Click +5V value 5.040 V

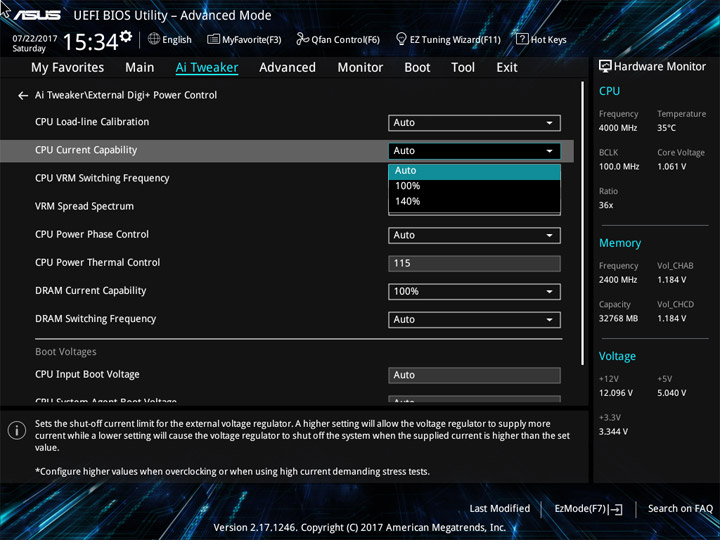[x=671, y=393]
